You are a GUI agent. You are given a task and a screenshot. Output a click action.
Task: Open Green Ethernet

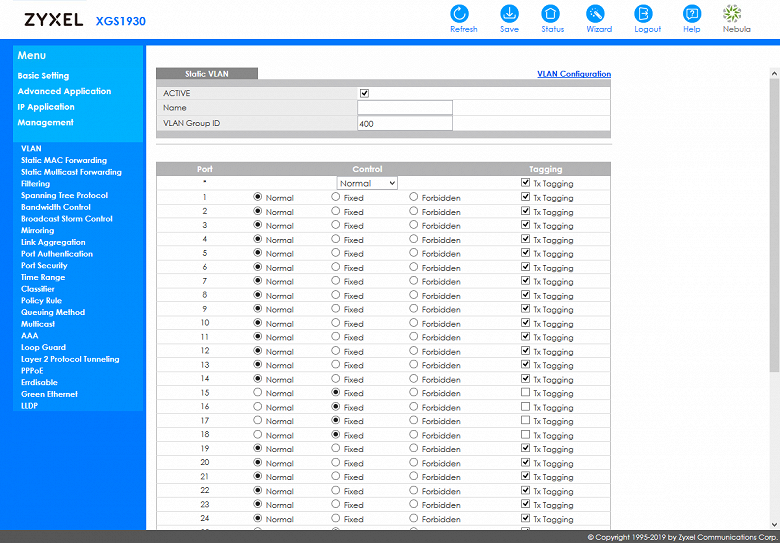click(x=49, y=394)
